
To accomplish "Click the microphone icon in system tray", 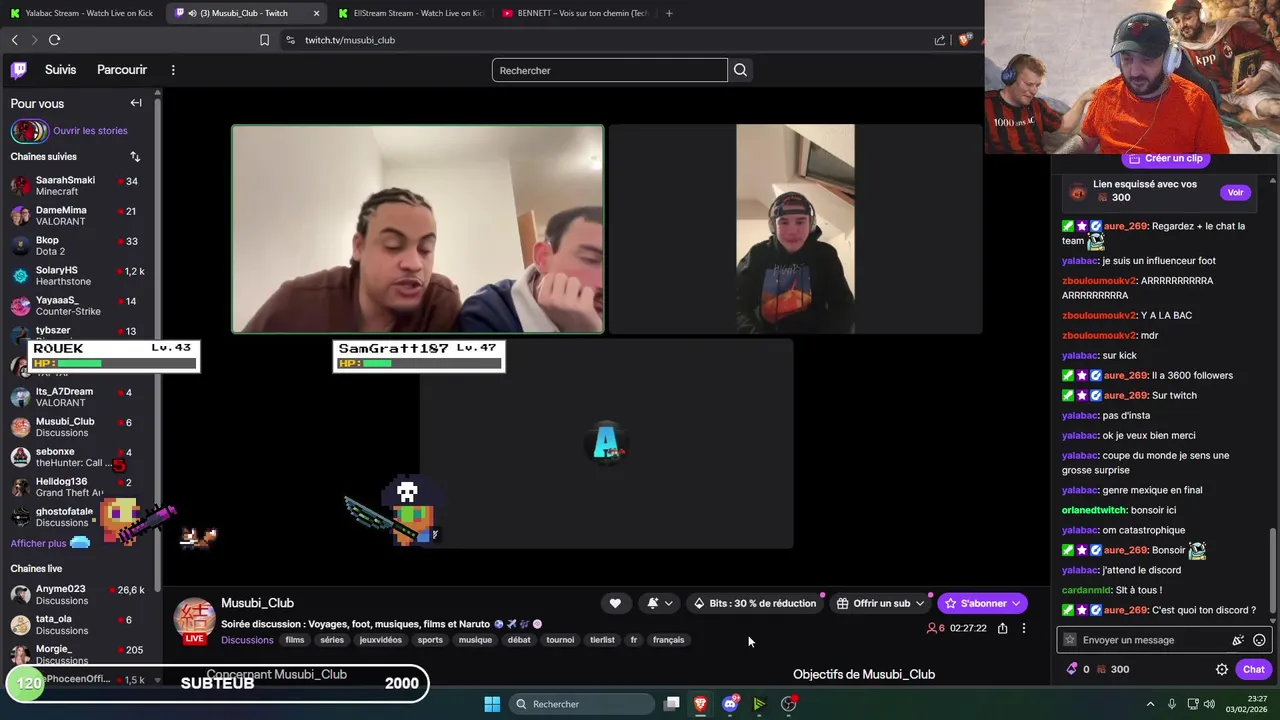I will coord(1171,704).
